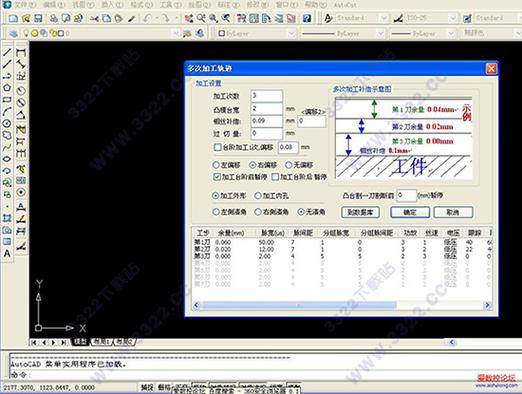Select the Polygon draw tool
The image size is (522, 394).
pos(7,88)
